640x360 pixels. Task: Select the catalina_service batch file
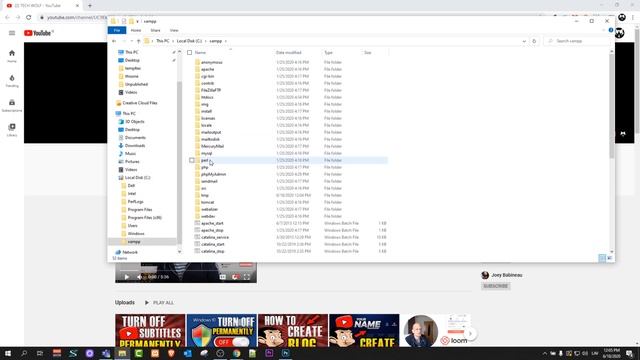(x=215, y=238)
